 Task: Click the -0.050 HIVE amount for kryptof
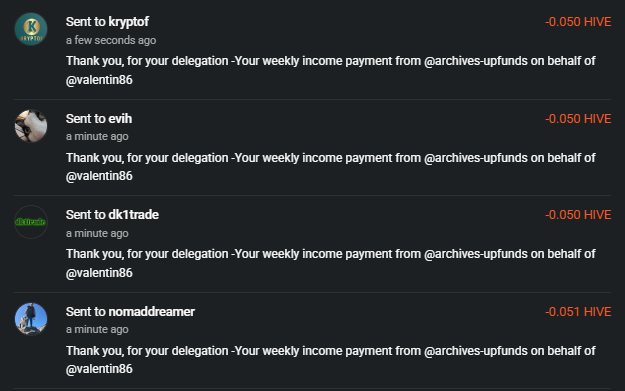(578, 22)
